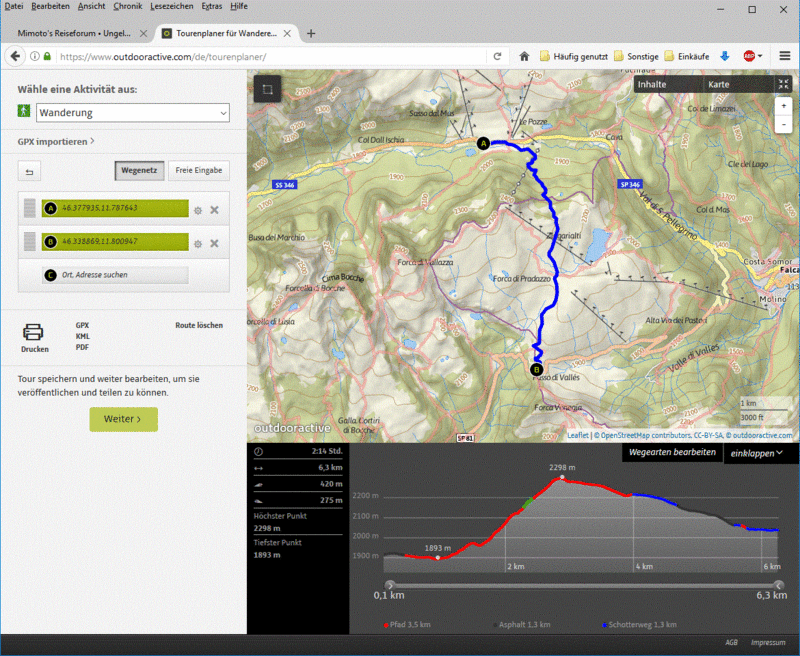Open the Wanderung activity dropdown

point(133,113)
